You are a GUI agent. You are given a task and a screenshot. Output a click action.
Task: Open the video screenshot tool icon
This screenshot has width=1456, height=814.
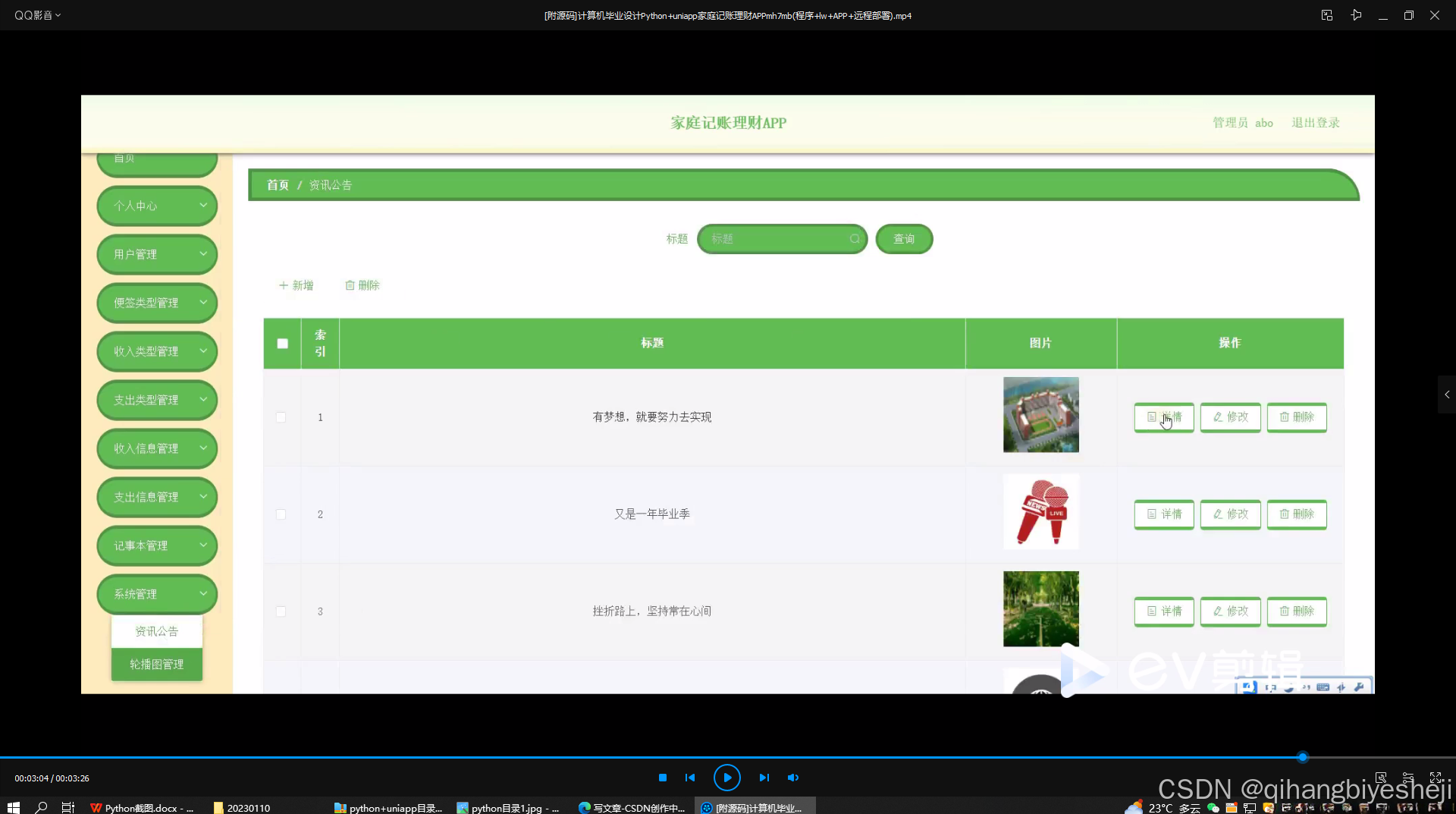click(1381, 777)
